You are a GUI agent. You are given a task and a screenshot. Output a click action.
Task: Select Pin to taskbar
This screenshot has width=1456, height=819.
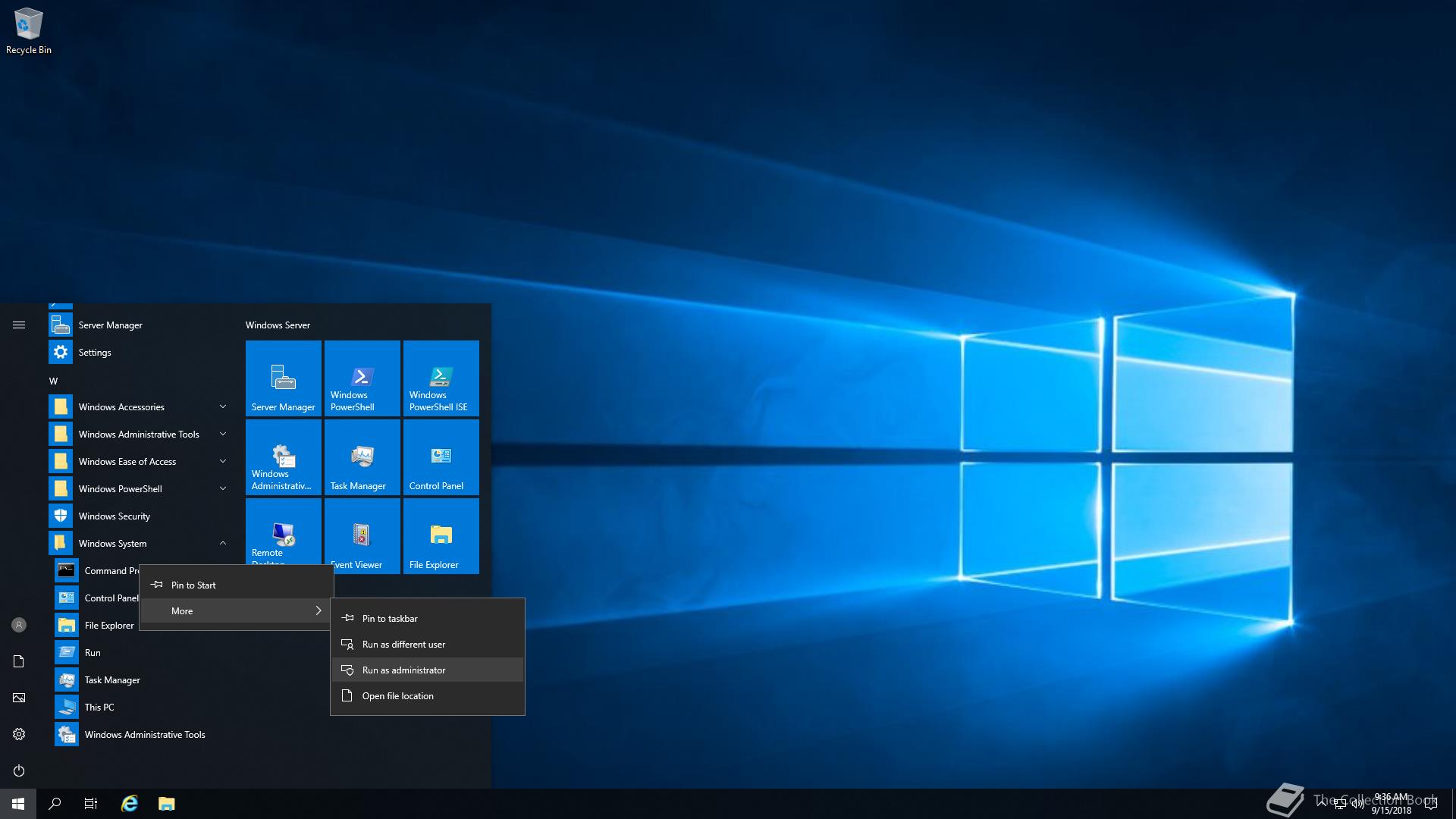pyautogui.click(x=428, y=618)
